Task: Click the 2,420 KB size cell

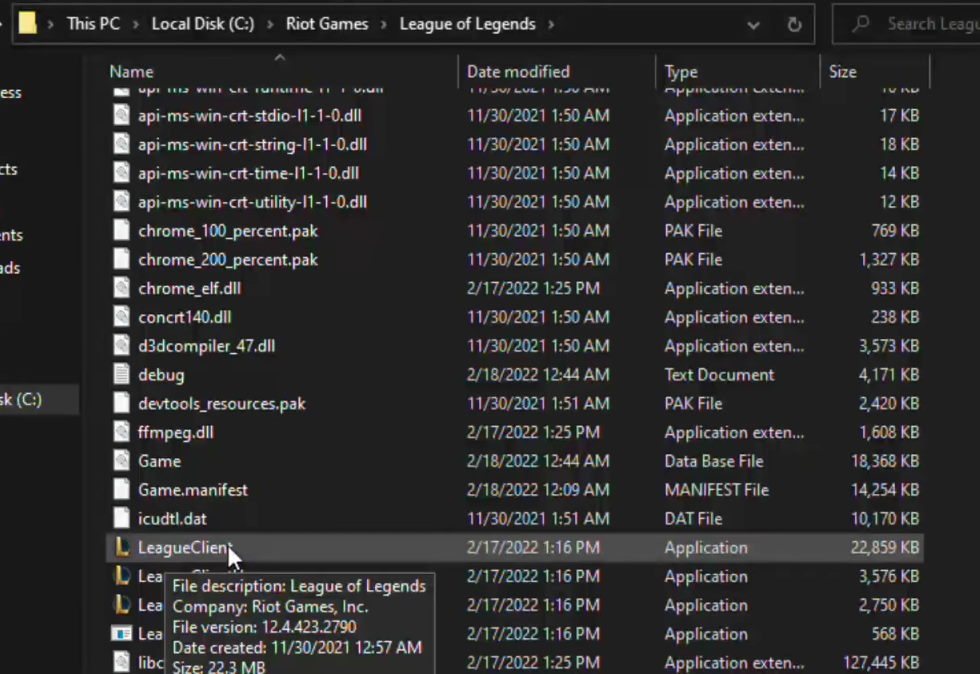Action: click(889, 403)
